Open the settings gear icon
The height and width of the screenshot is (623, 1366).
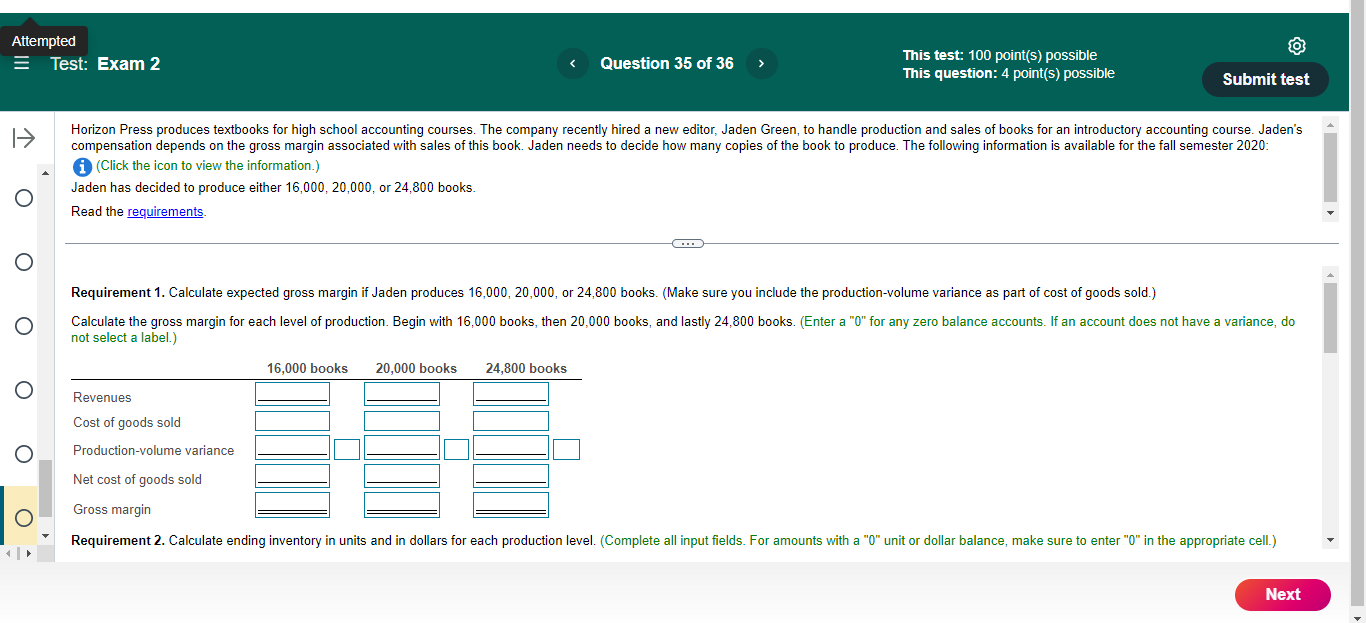click(x=1297, y=45)
